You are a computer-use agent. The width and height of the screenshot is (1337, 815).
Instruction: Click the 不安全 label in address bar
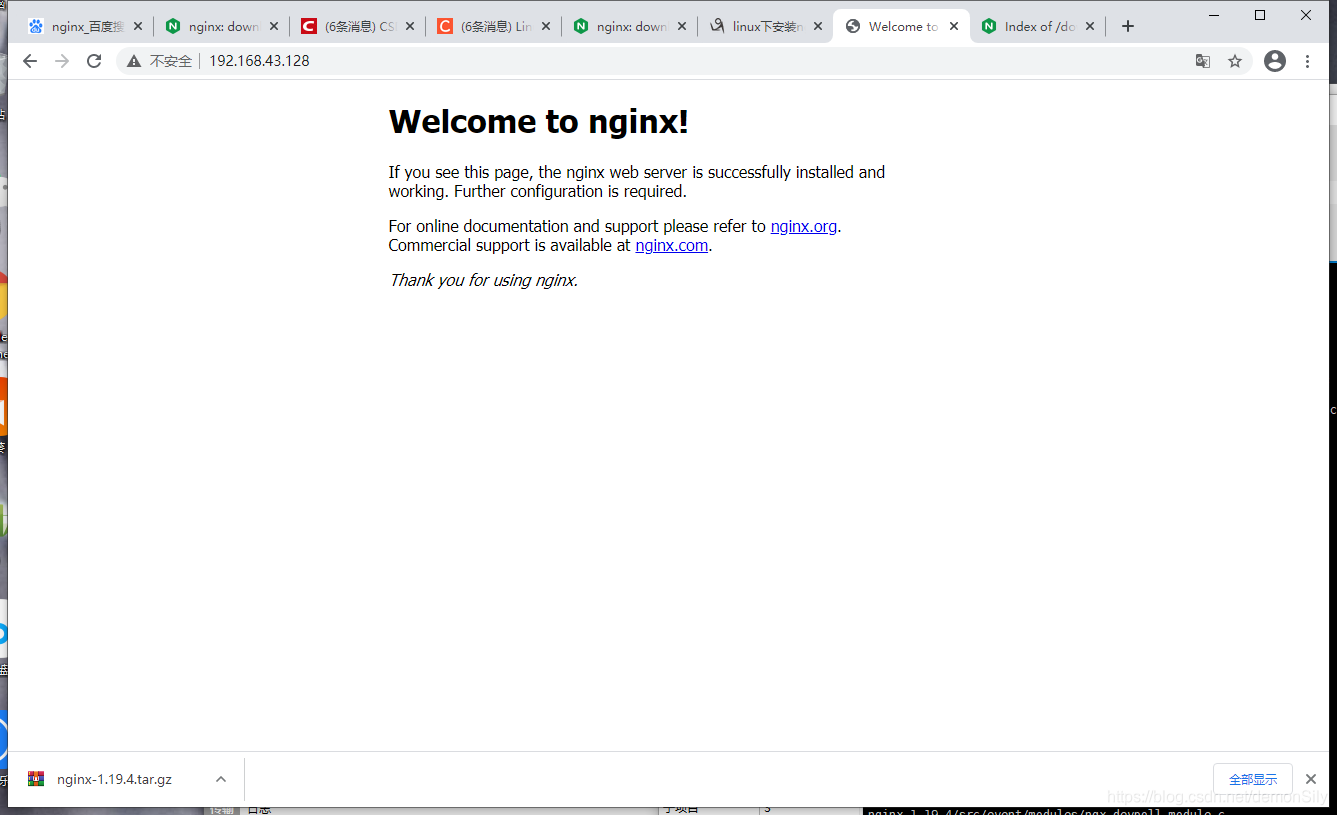click(x=171, y=61)
